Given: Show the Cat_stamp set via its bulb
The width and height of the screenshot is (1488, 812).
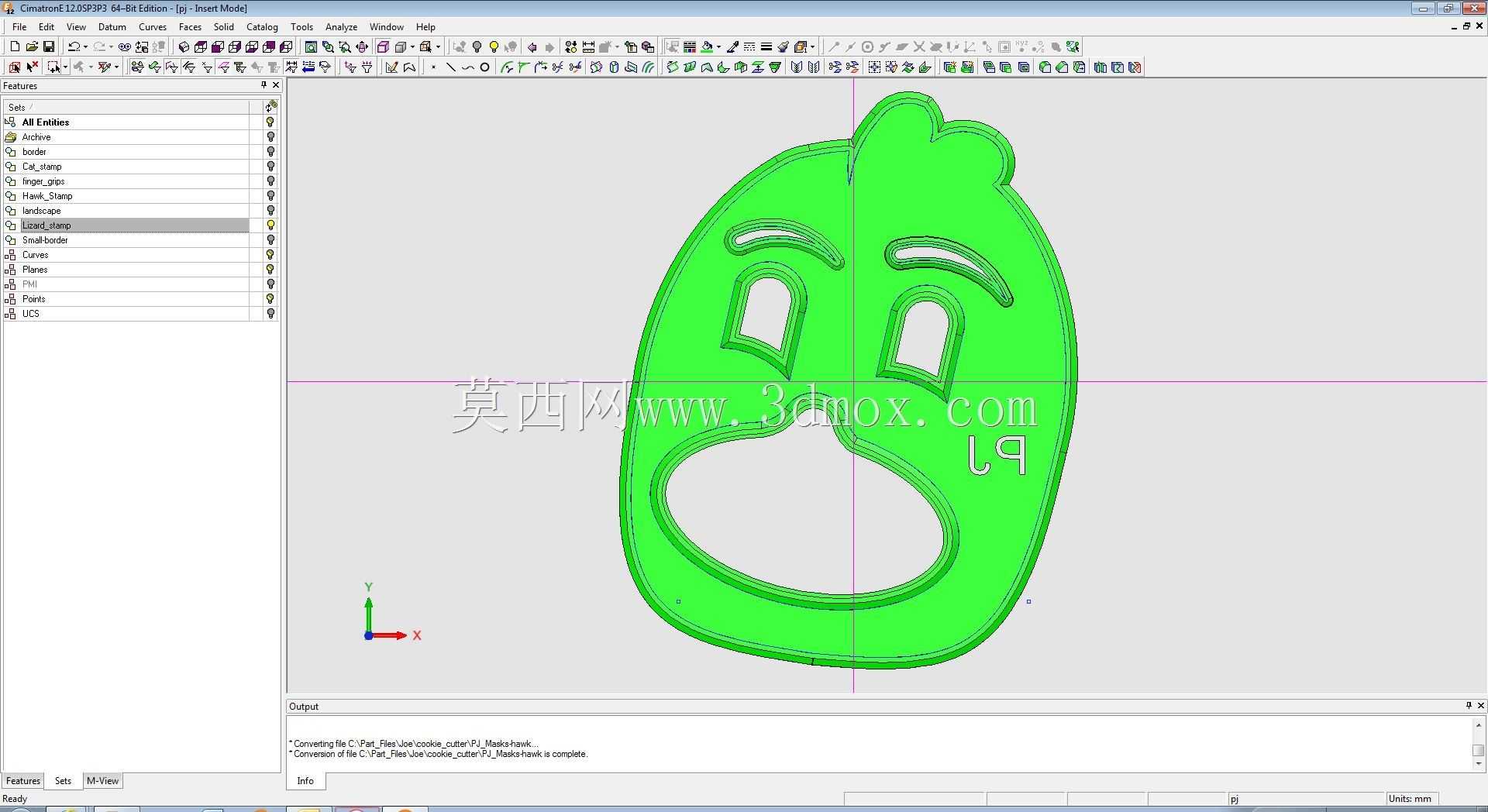Looking at the screenshot, I should pyautogui.click(x=270, y=167).
